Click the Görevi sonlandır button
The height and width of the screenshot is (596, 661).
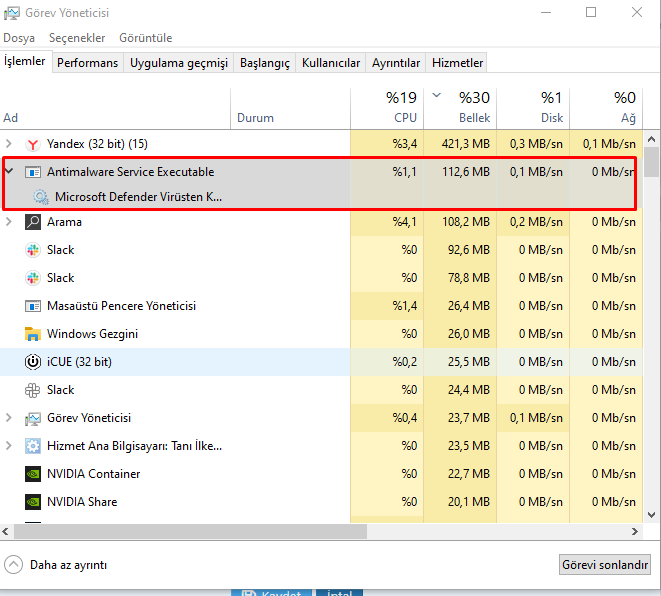click(605, 565)
